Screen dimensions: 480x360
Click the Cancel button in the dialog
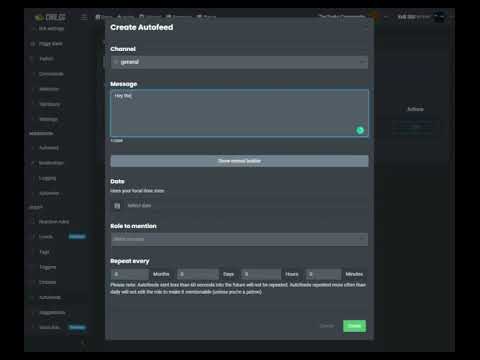pos(327,326)
